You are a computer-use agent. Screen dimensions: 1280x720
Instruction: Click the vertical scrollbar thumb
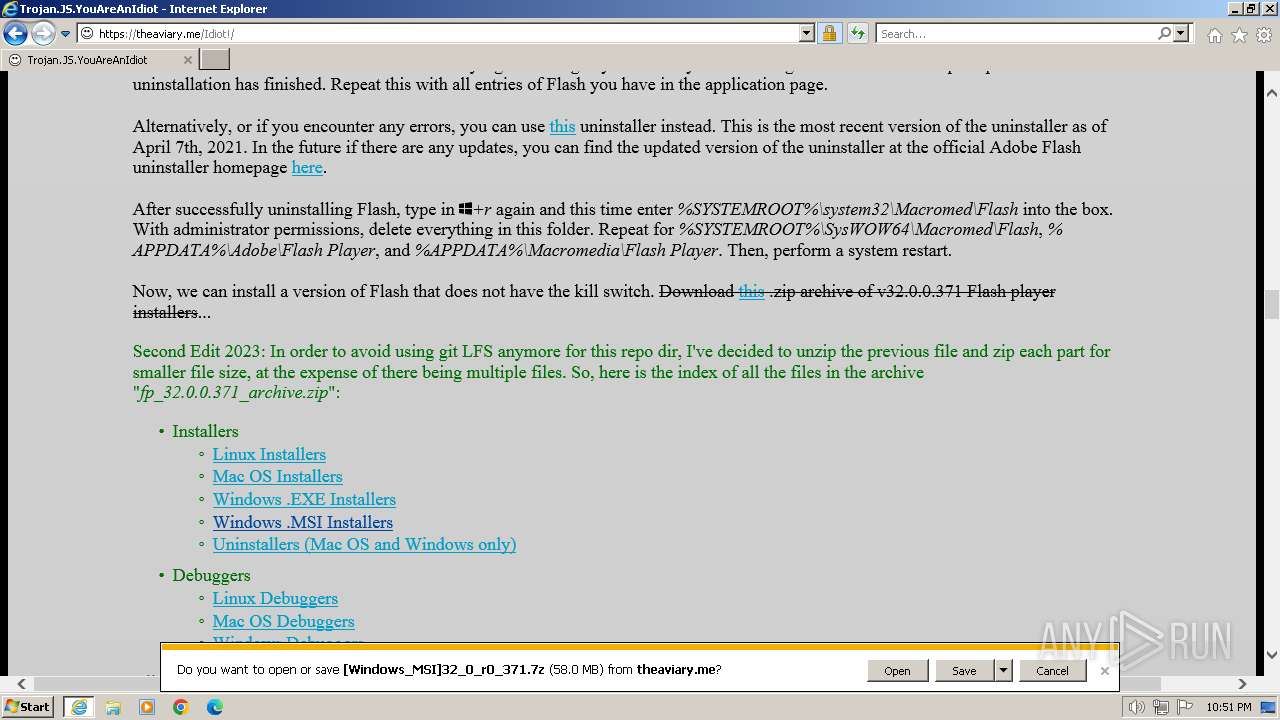pyautogui.click(x=1271, y=304)
